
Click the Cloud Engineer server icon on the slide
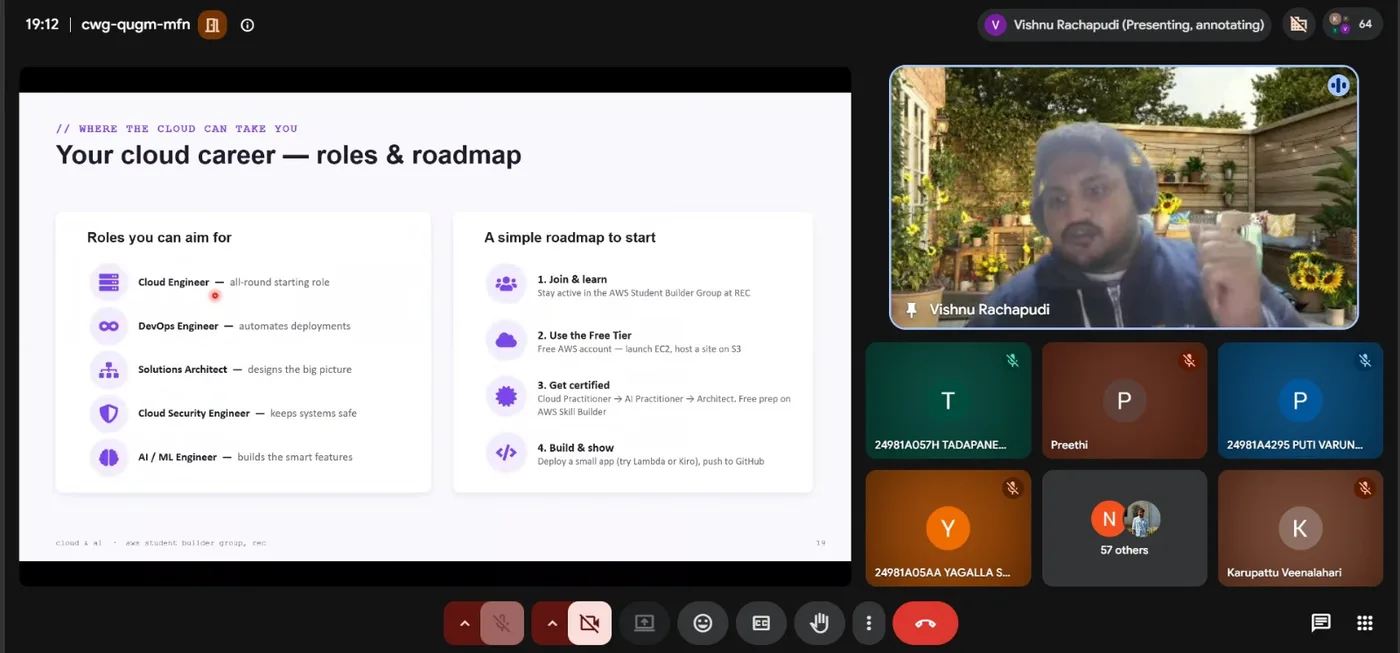[109, 282]
